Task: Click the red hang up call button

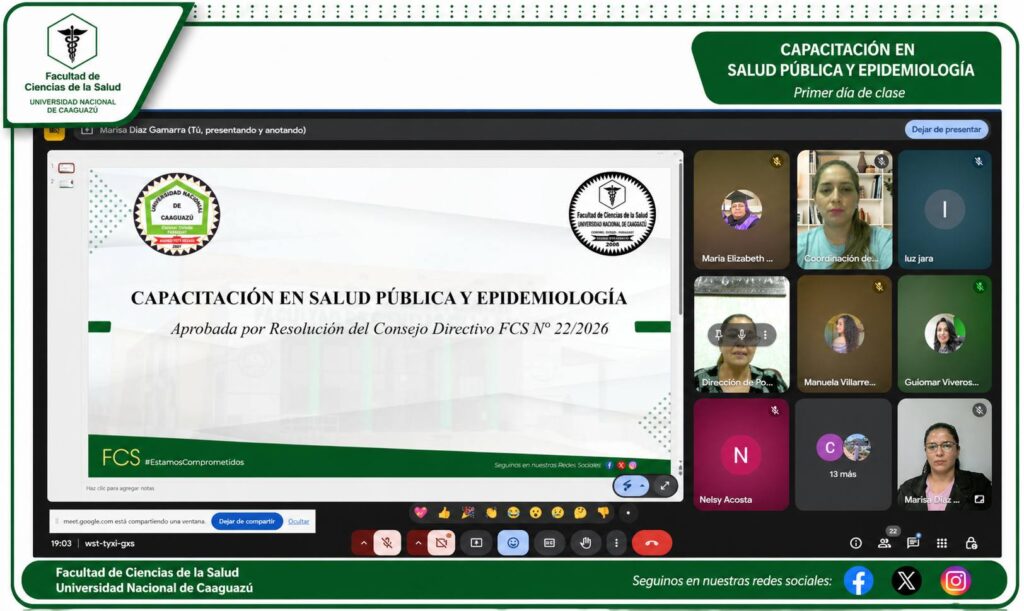Action: 651,543
